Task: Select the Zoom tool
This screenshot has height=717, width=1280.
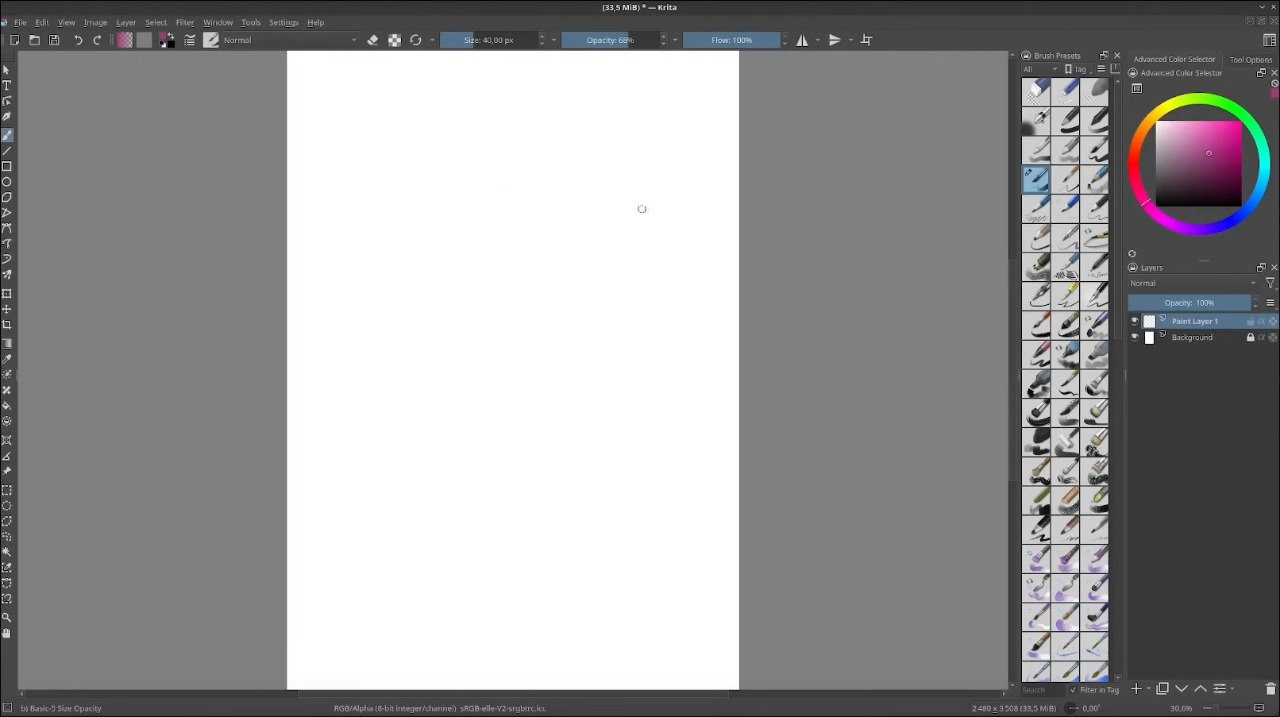Action: pyautogui.click(x=7, y=617)
